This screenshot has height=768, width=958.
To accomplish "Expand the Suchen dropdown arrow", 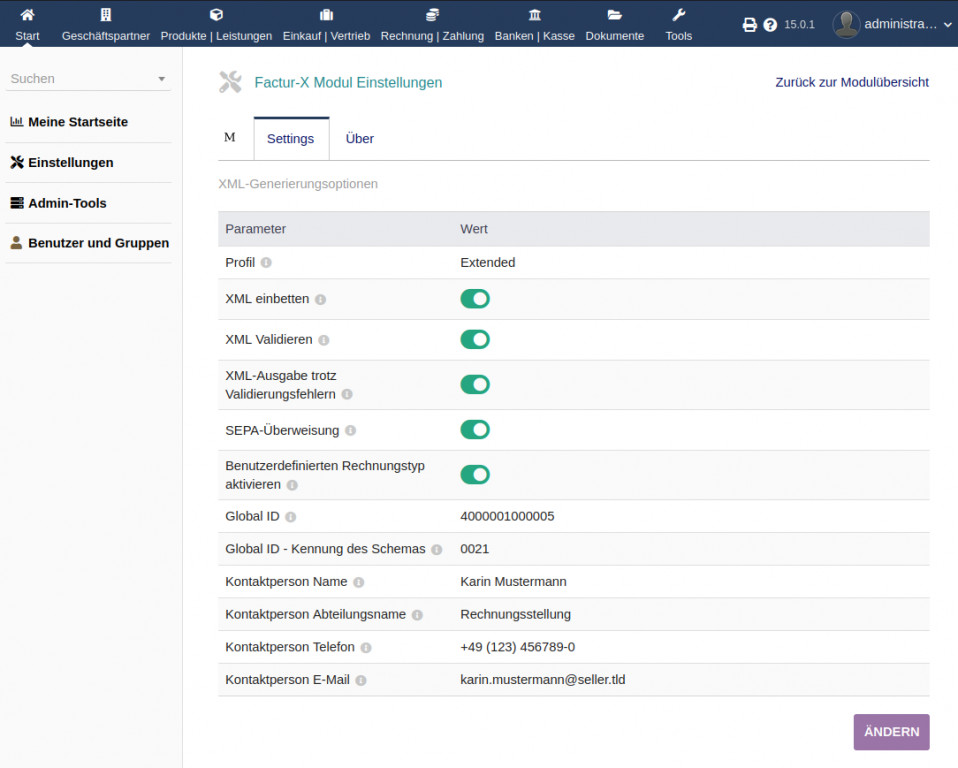I will click(x=162, y=79).
